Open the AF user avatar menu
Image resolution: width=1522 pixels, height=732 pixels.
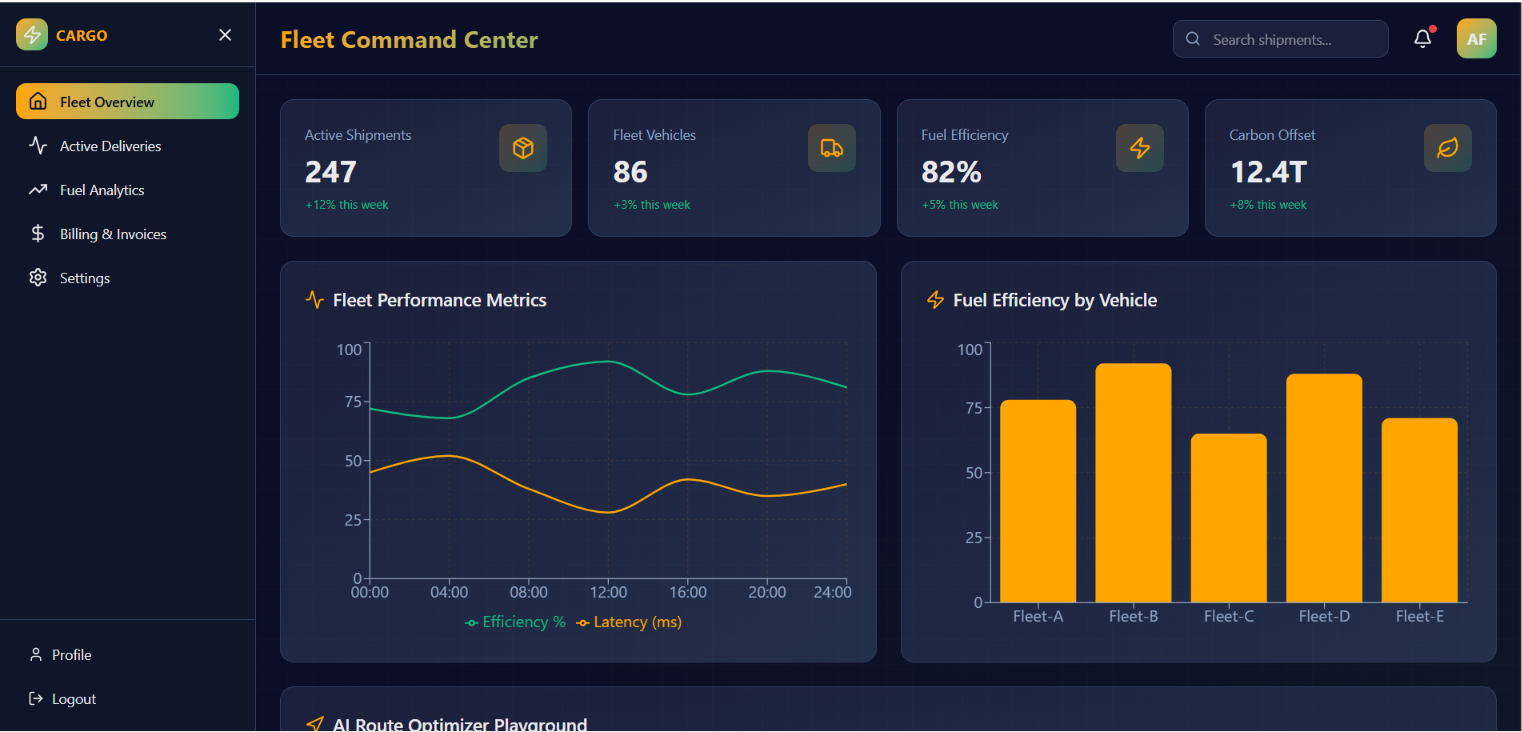click(1476, 39)
